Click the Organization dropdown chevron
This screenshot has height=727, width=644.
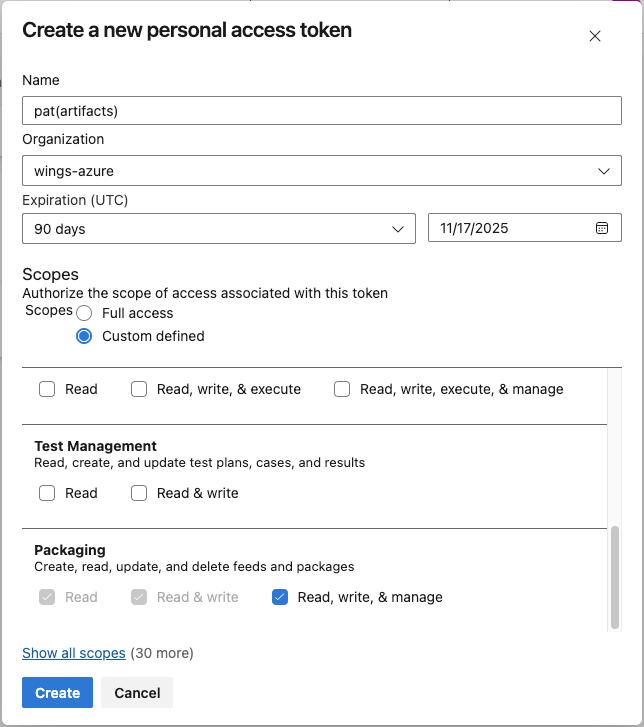(x=603, y=171)
